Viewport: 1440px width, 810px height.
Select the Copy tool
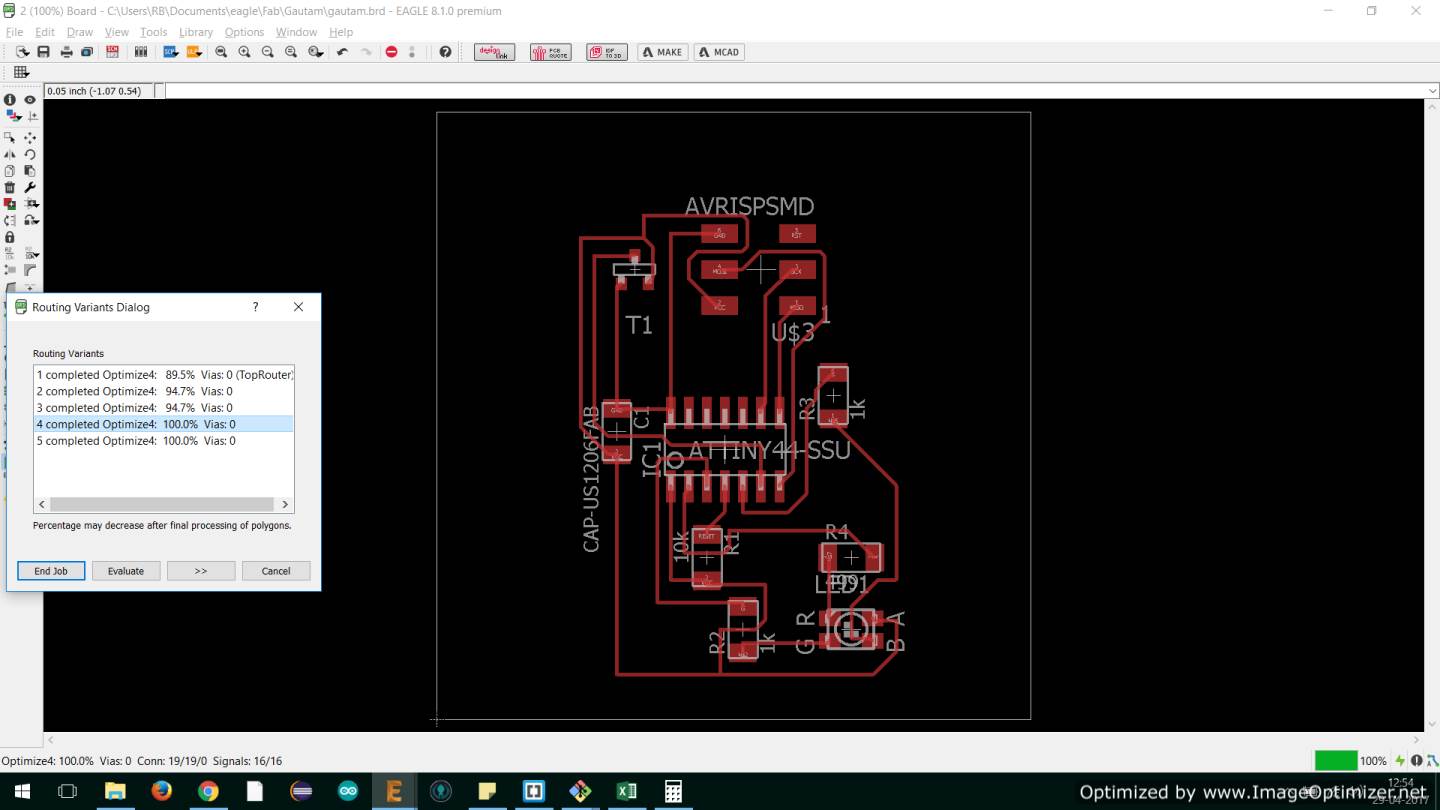[x=10, y=171]
